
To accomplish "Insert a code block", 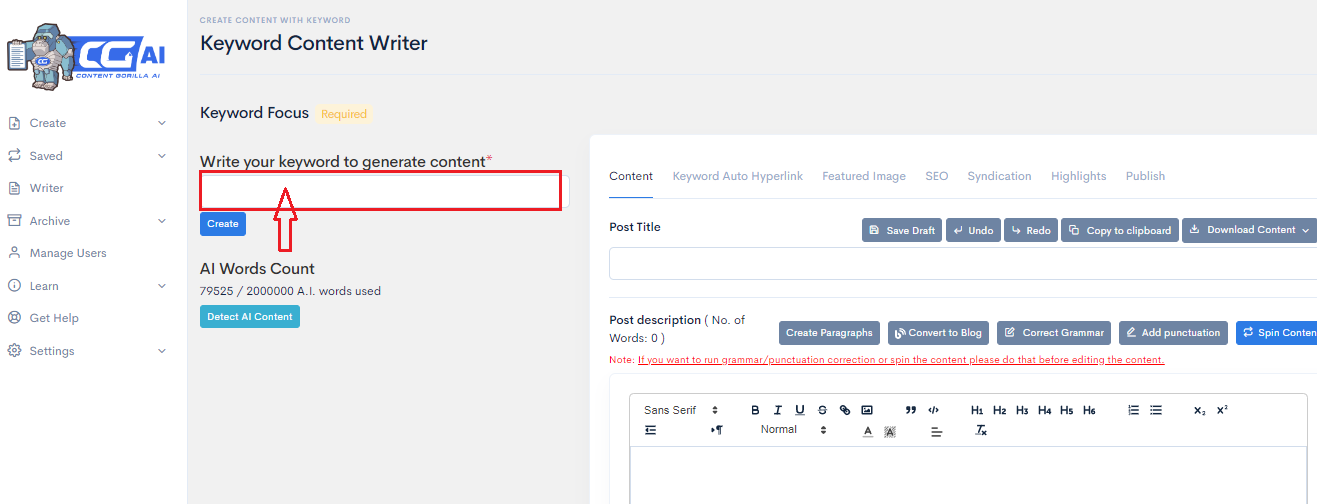I will (934, 410).
